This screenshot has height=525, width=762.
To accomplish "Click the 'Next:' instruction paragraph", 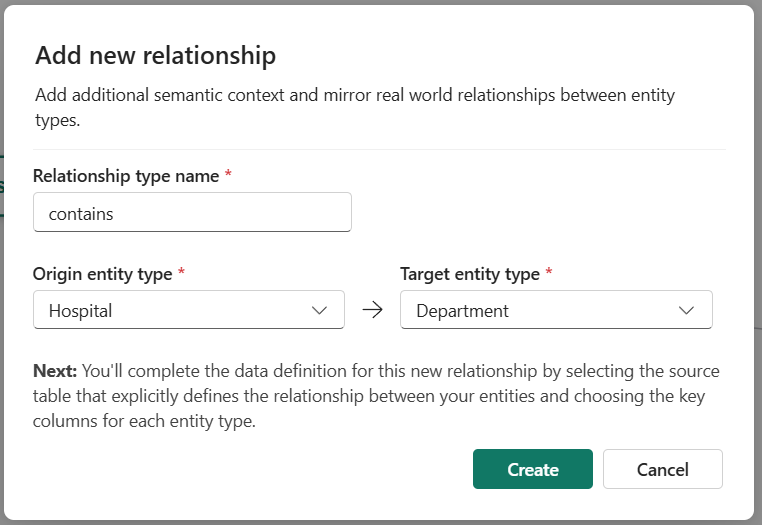I will coord(376,396).
